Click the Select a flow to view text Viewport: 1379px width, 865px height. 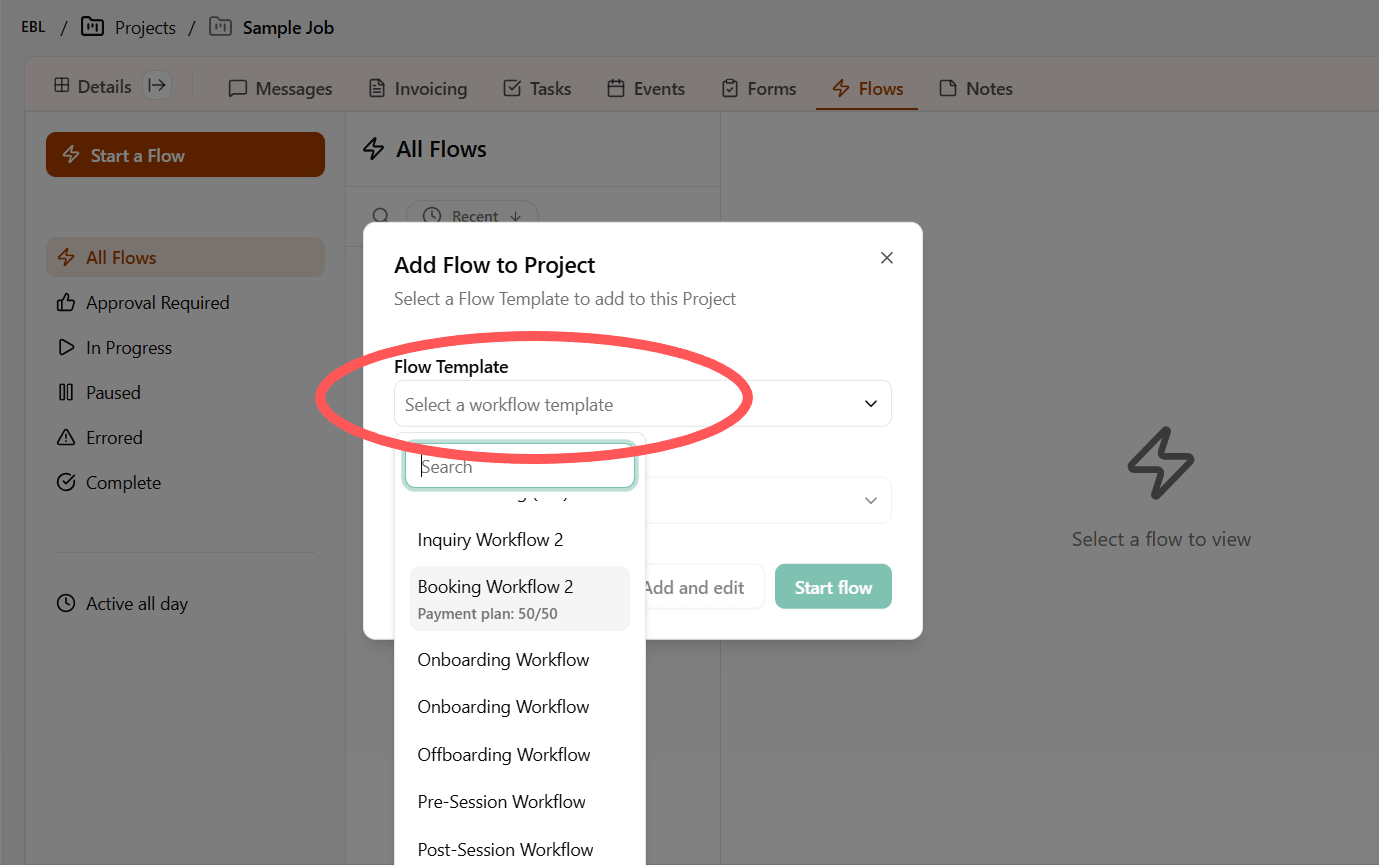[x=1161, y=539]
